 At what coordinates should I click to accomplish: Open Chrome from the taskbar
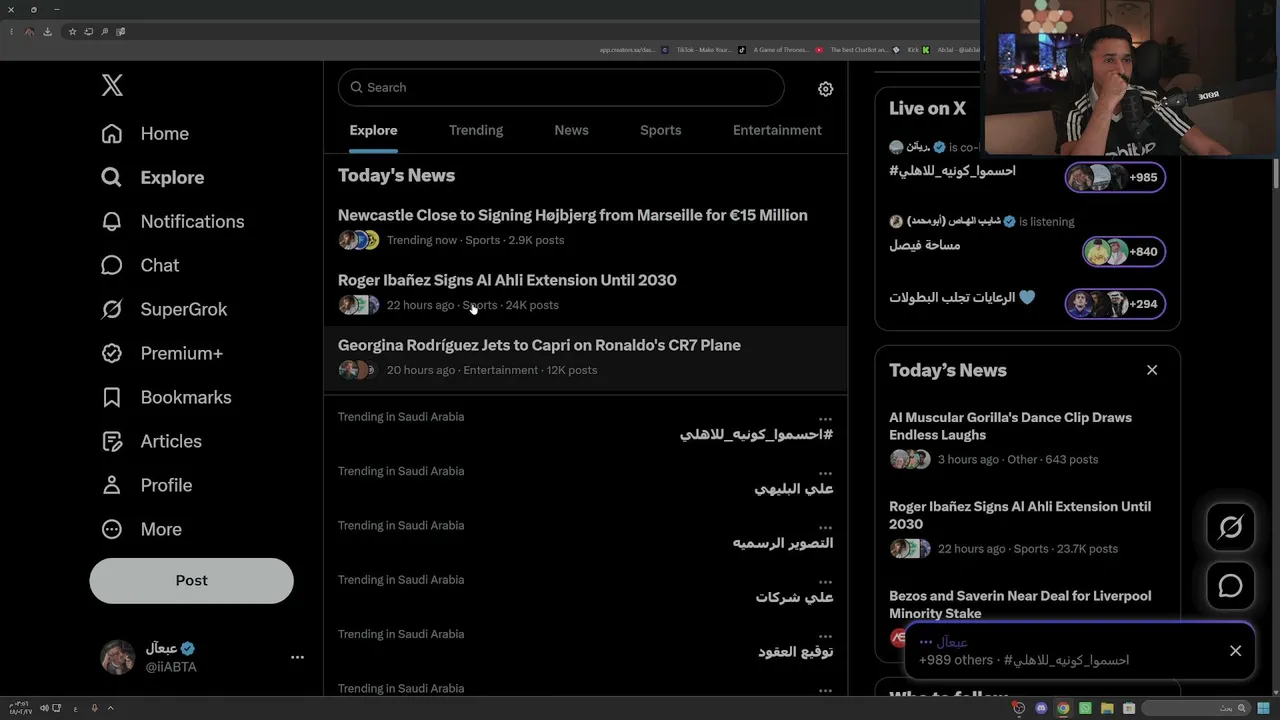point(1063,708)
